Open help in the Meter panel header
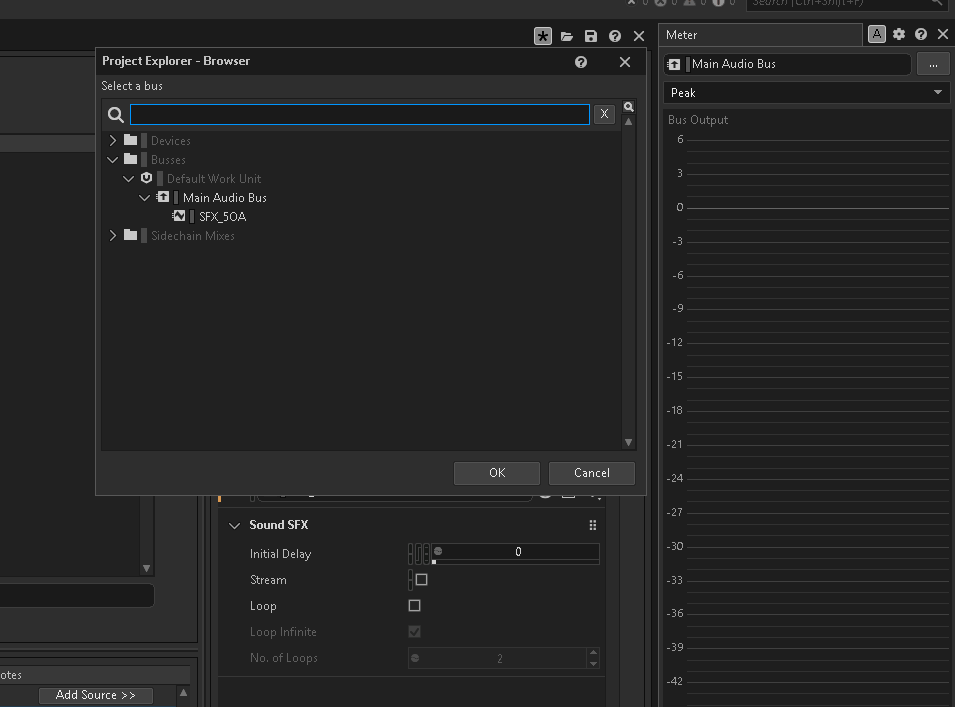The width and height of the screenshot is (955, 707). [921, 34]
